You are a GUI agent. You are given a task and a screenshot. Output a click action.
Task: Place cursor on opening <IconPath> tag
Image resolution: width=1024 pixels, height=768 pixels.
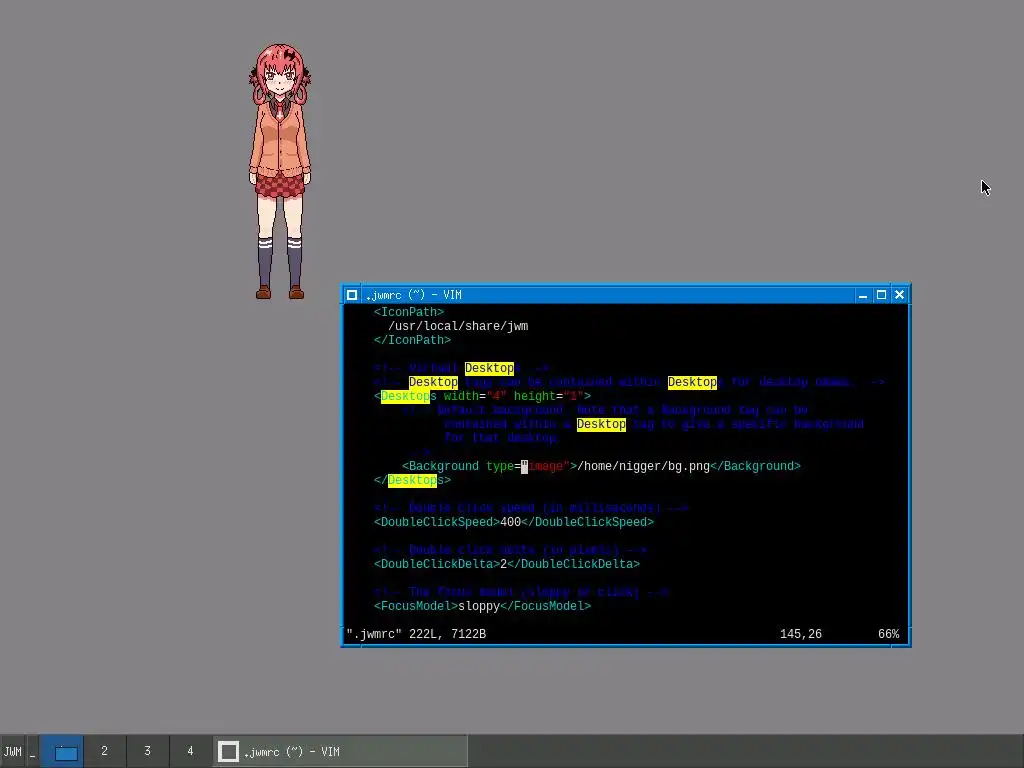click(409, 312)
